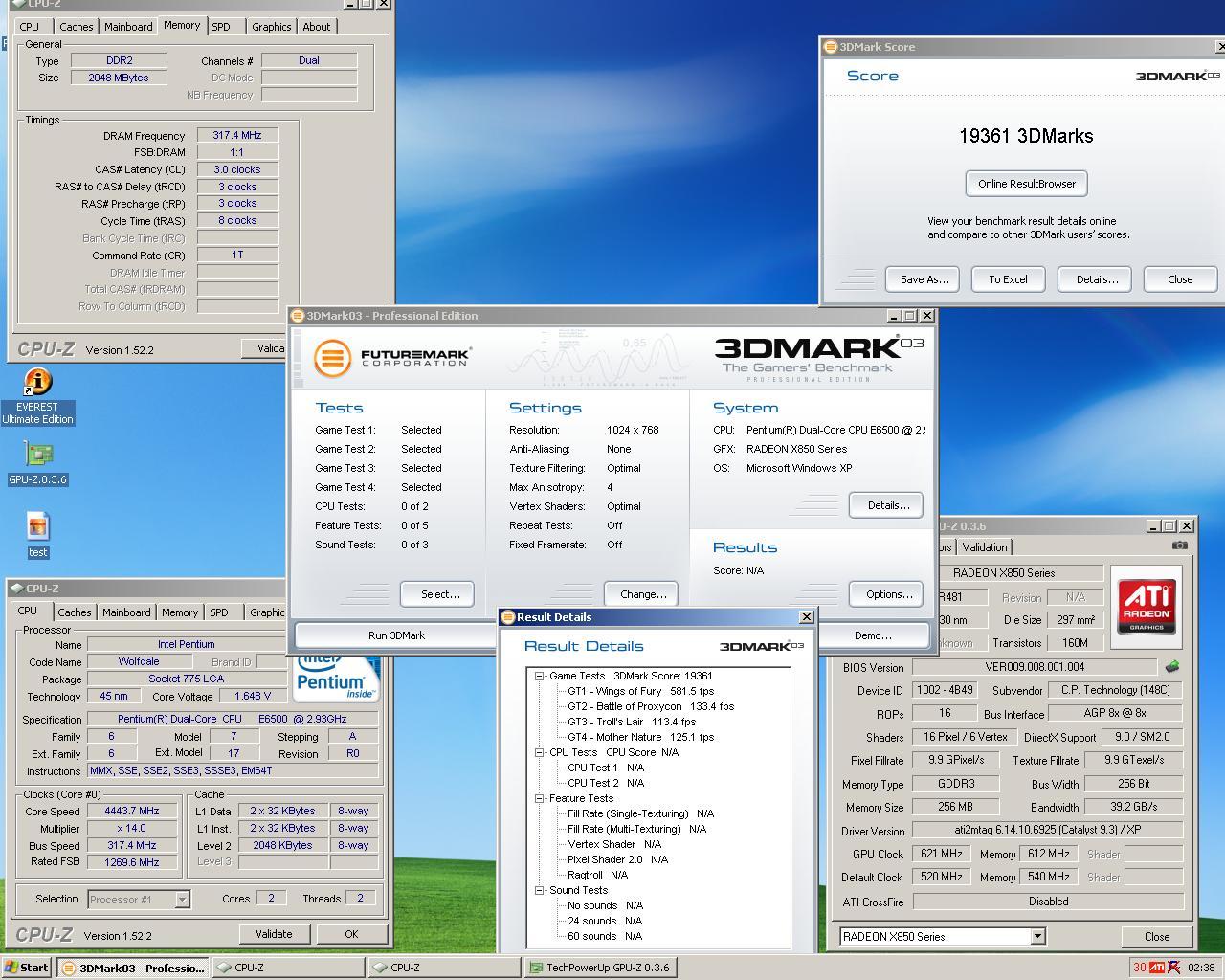The width and height of the screenshot is (1225, 980).
Task: Click the tray icon next to the clock
Action: [x=1173, y=968]
